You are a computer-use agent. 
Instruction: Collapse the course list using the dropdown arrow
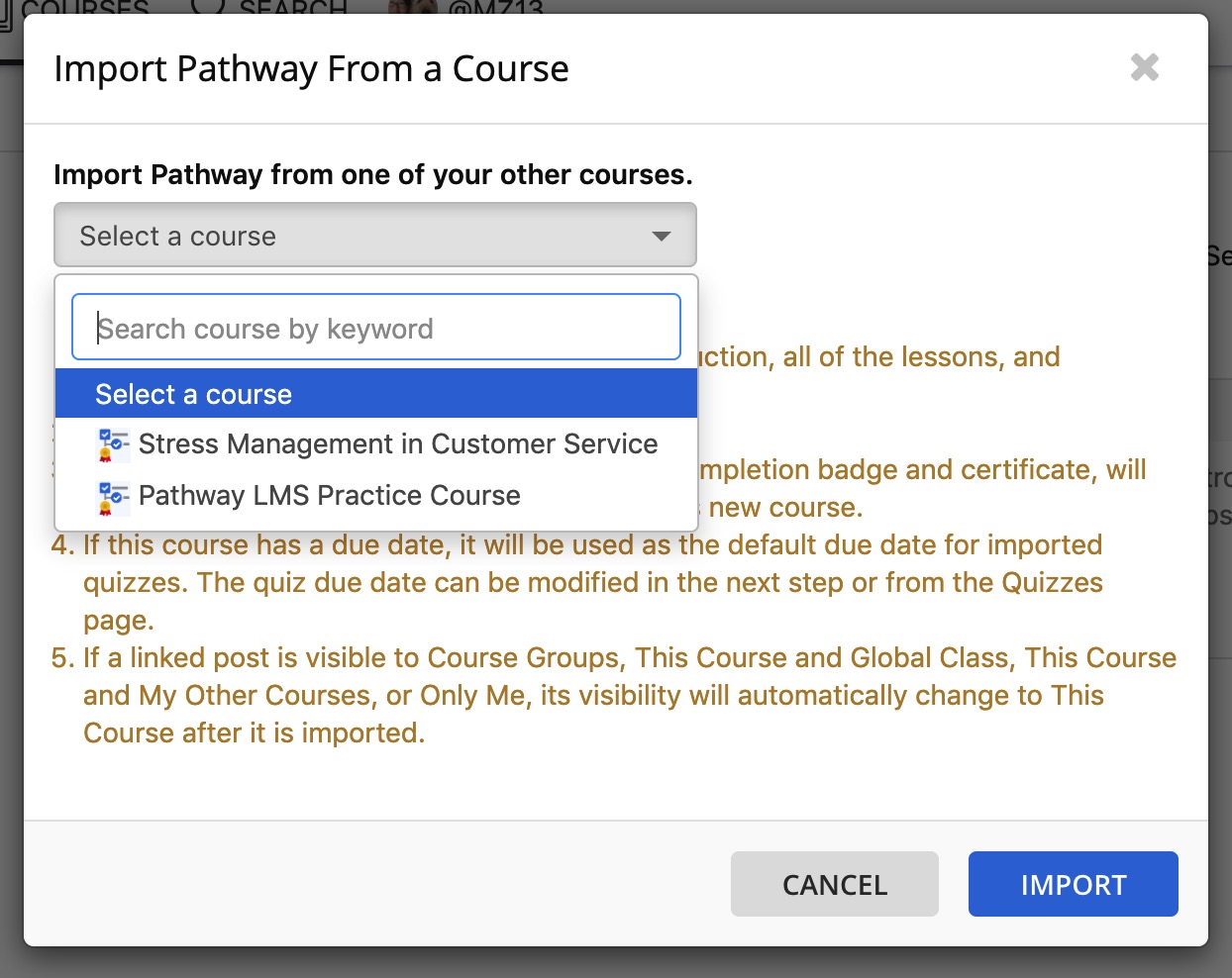tap(661, 237)
